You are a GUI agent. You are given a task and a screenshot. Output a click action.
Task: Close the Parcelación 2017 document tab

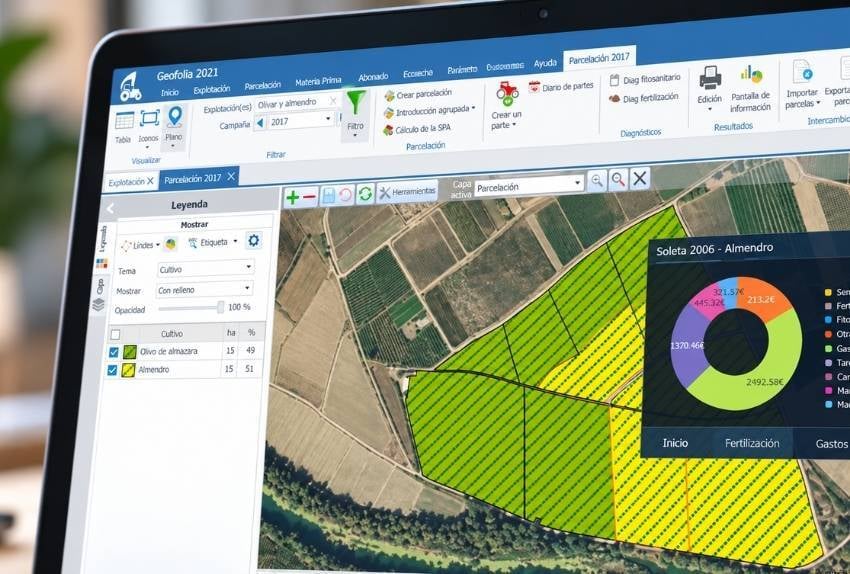click(231, 177)
